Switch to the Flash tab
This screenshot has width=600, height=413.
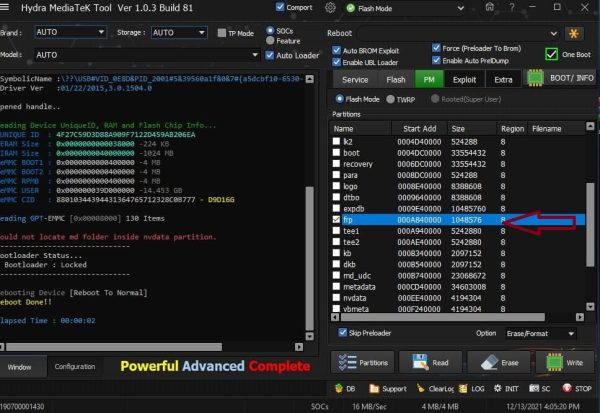[x=396, y=80]
